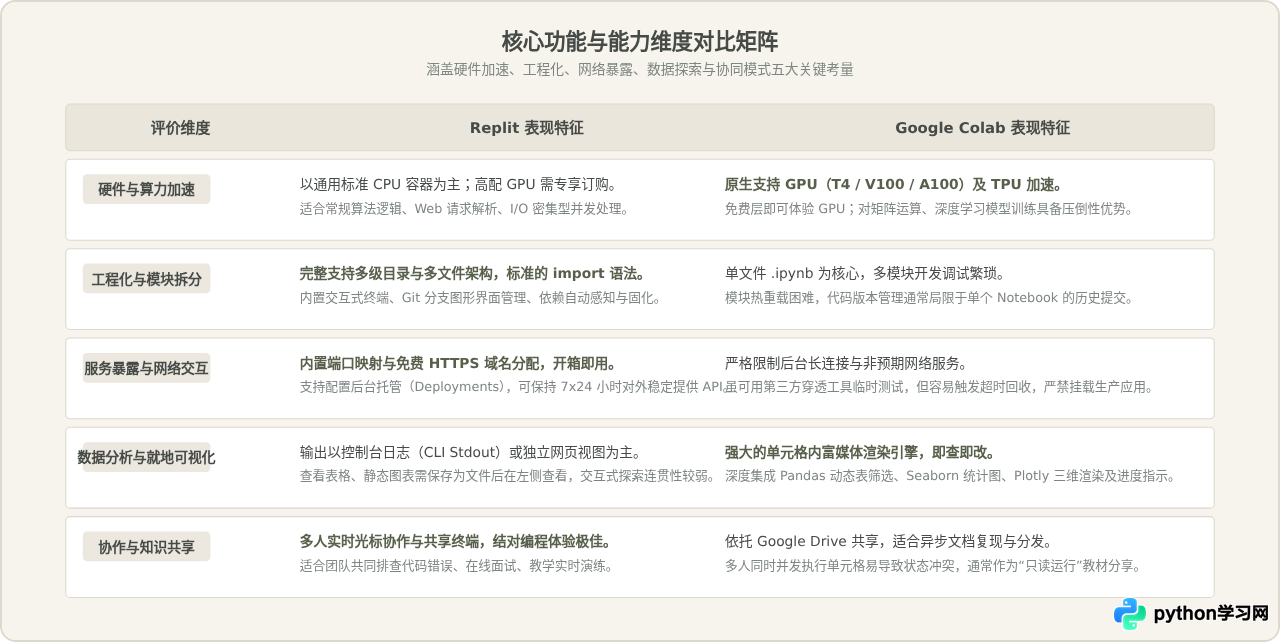Click text 原生支持 GPU（T4 / V100 / A100）
The image size is (1280, 642).
847,184
